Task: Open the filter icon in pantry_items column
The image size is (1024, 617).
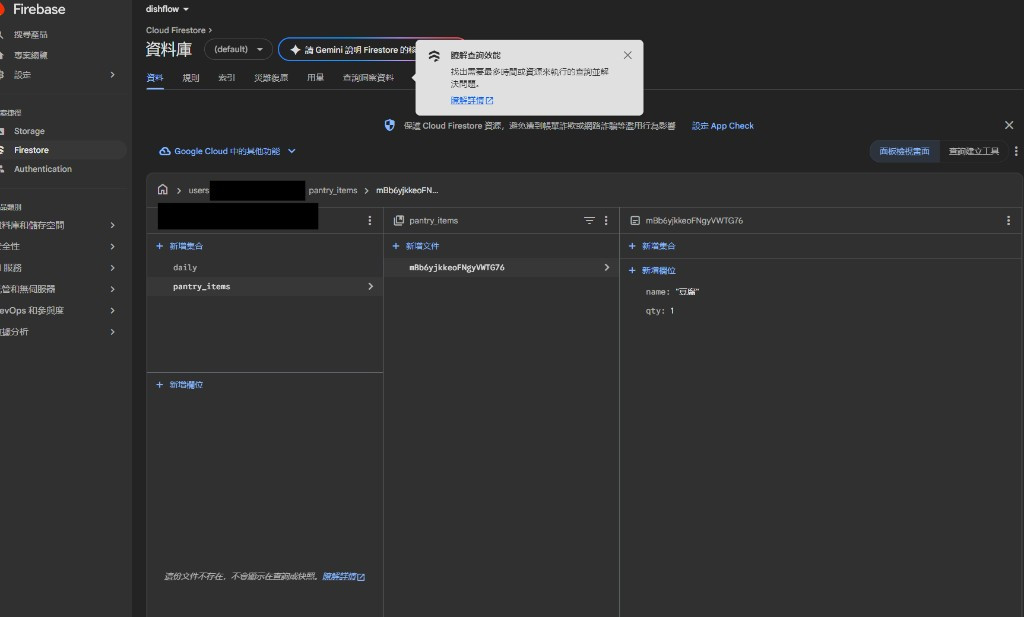Action: [x=589, y=221]
